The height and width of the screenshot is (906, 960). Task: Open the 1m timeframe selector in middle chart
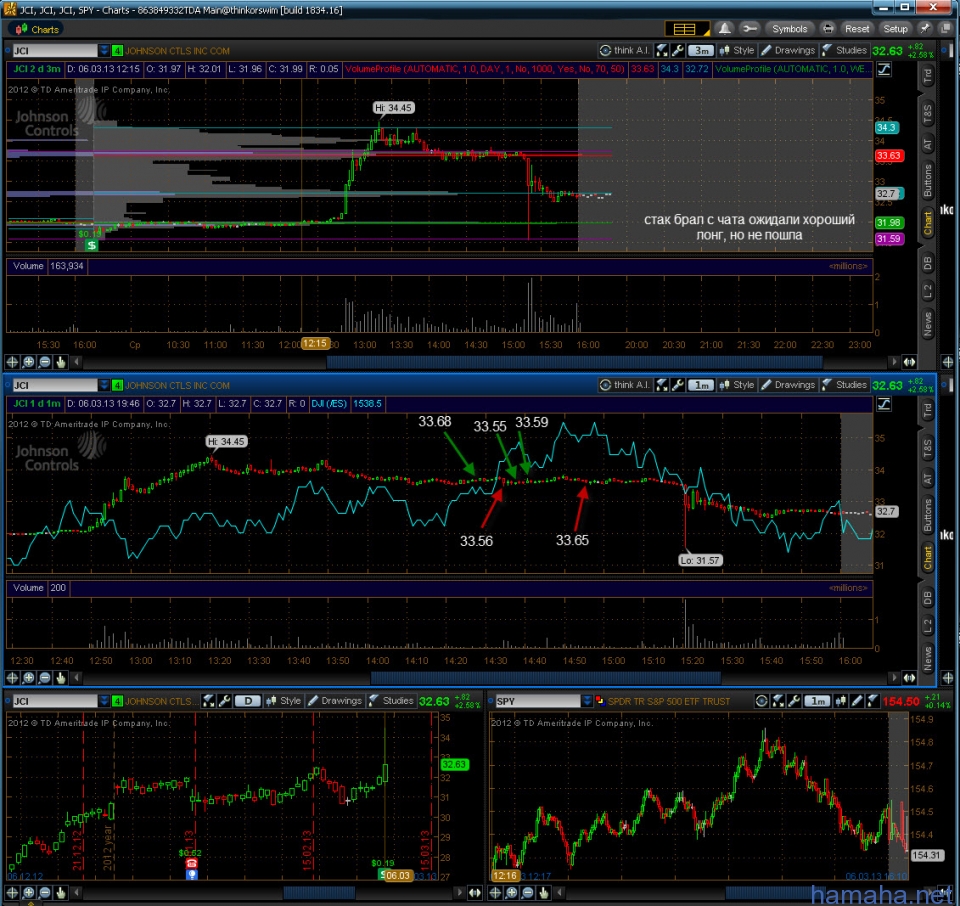(x=701, y=385)
